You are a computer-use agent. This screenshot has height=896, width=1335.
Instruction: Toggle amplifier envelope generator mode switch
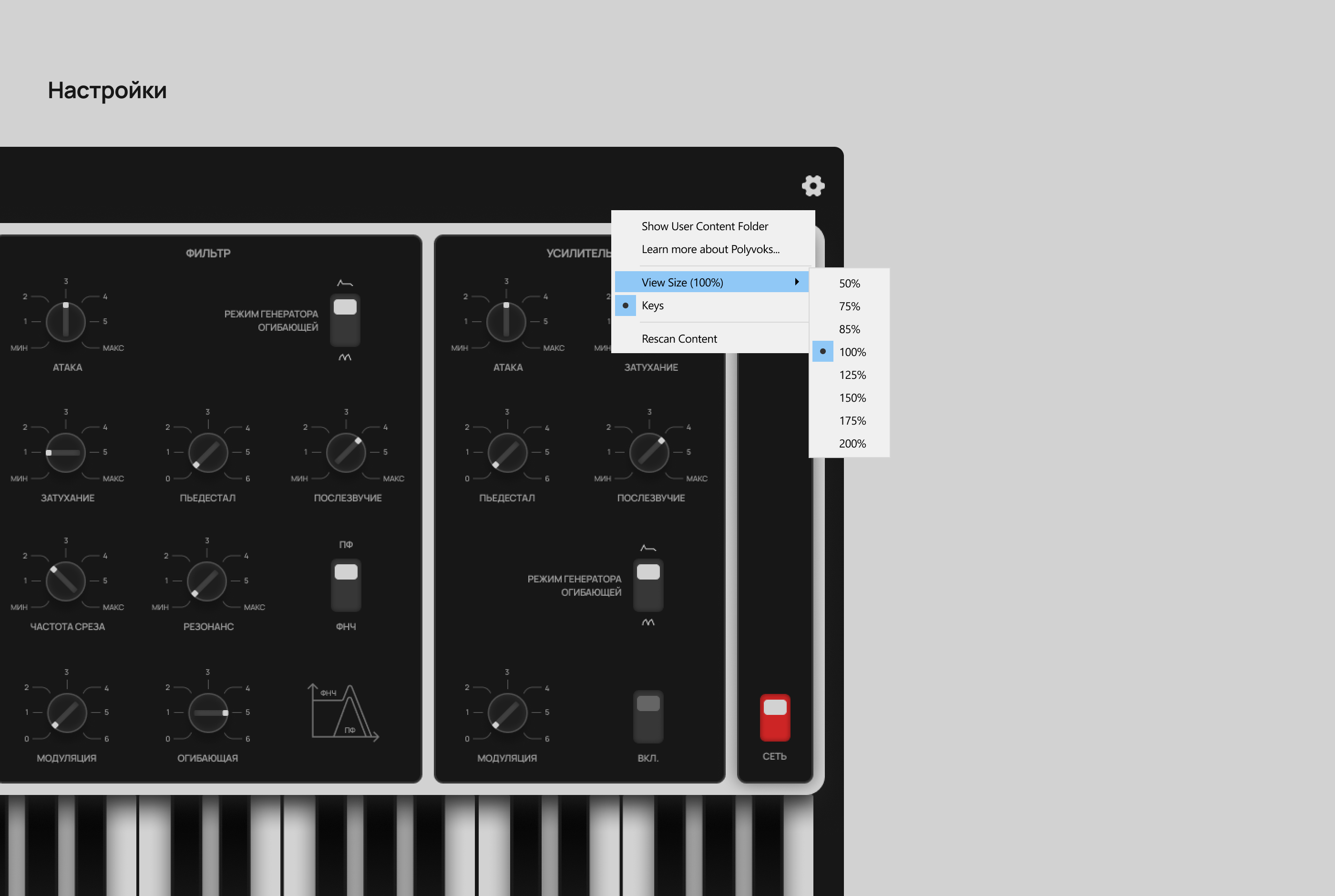(x=648, y=585)
